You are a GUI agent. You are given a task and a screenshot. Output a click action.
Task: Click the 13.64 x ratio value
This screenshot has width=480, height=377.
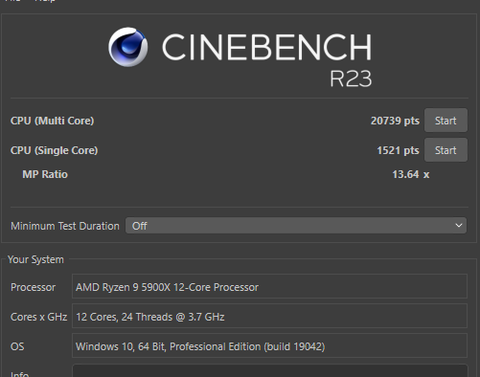tap(411, 174)
